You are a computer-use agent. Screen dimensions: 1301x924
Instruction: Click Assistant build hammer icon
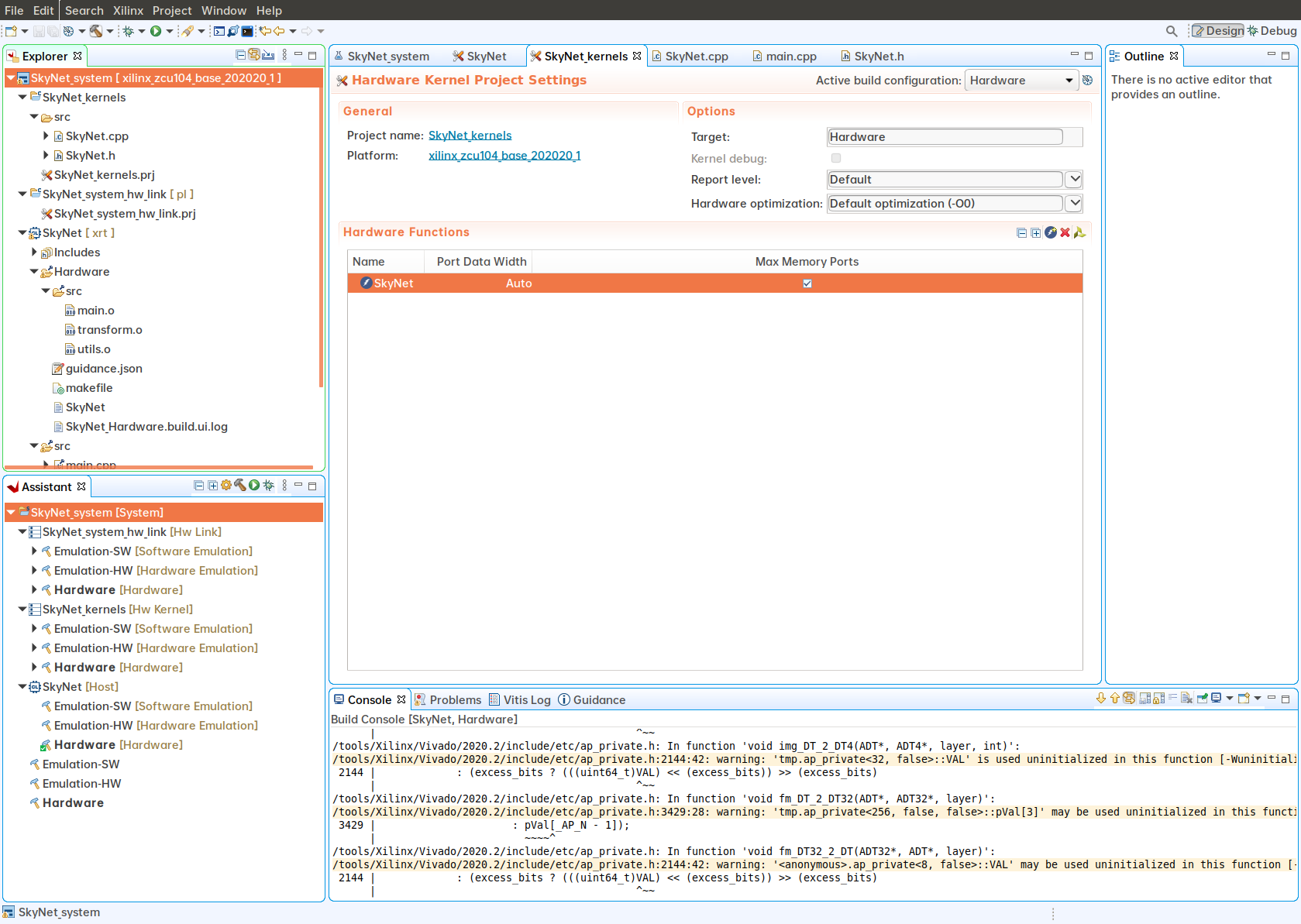click(240, 486)
